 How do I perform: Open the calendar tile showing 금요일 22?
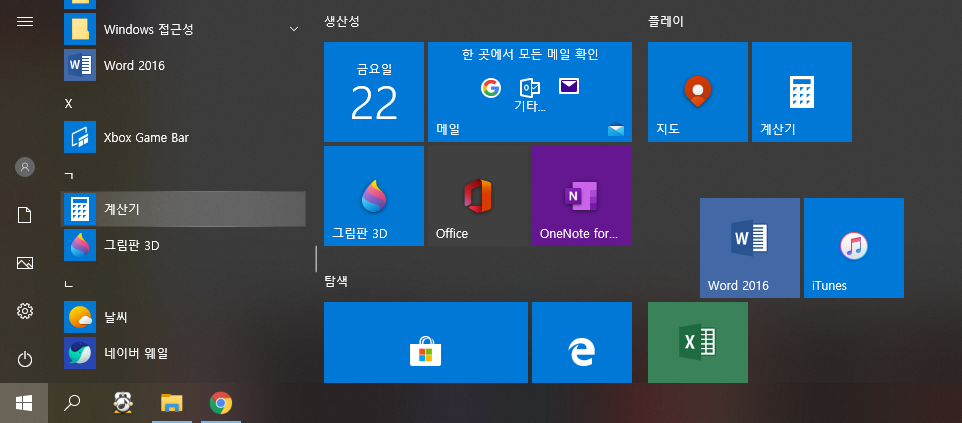374,92
